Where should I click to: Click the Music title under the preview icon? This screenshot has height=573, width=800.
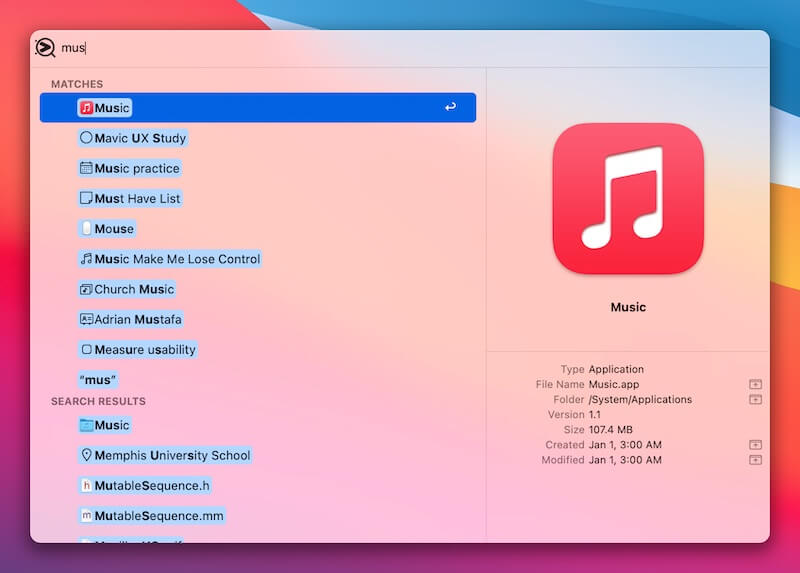pos(628,307)
